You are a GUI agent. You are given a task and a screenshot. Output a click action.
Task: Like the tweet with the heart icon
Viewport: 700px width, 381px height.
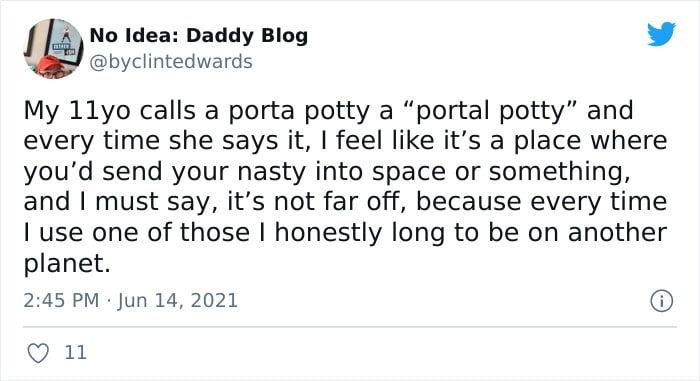pos(38,353)
